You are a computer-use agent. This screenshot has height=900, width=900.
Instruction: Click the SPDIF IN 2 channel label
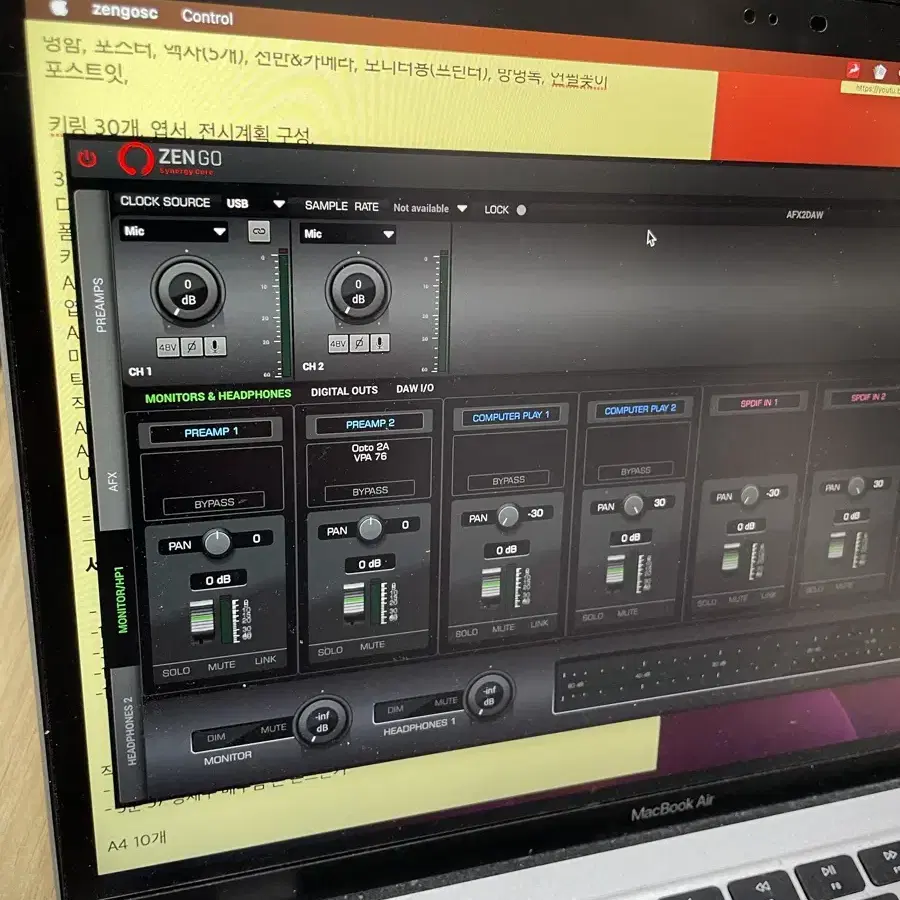[x=868, y=397]
